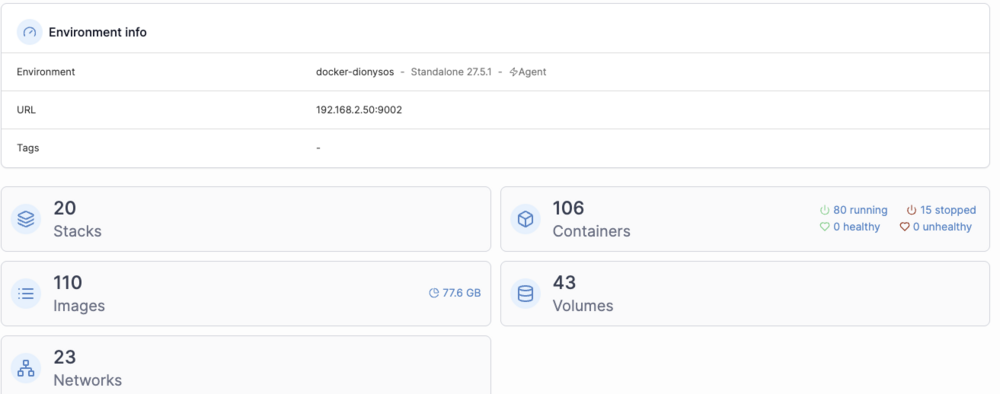Click the pie chart icon beside 77.6 GB
The image size is (1000, 394).
pos(434,293)
